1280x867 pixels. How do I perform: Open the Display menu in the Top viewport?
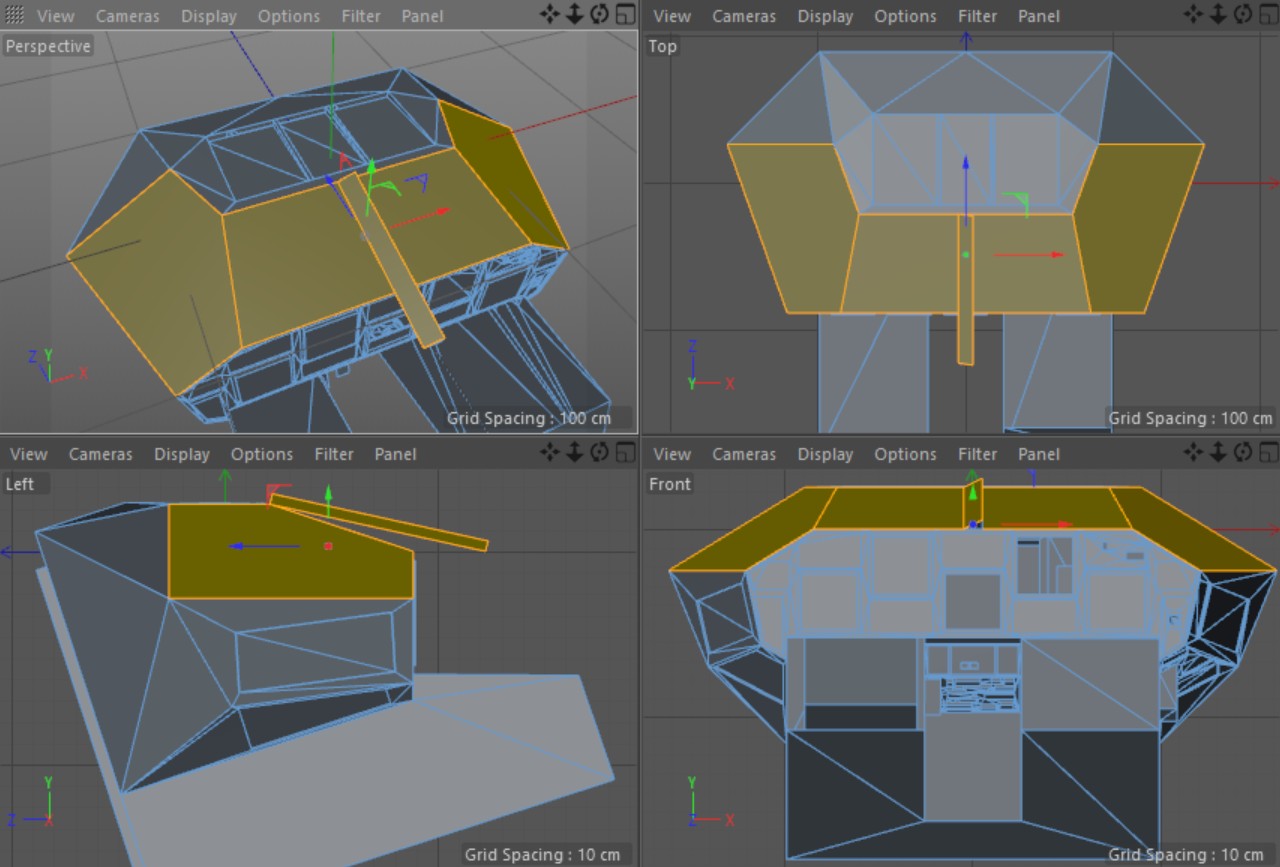click(x=825, y=16)
